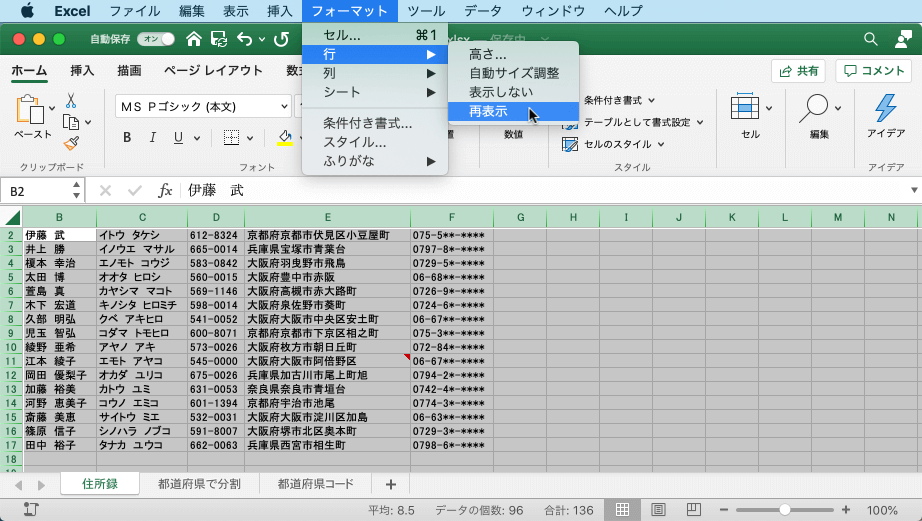Image resolution: width=922 pixels, height=521 pixels.
Task: Apply Bold formatting
Action: point(127,138)
